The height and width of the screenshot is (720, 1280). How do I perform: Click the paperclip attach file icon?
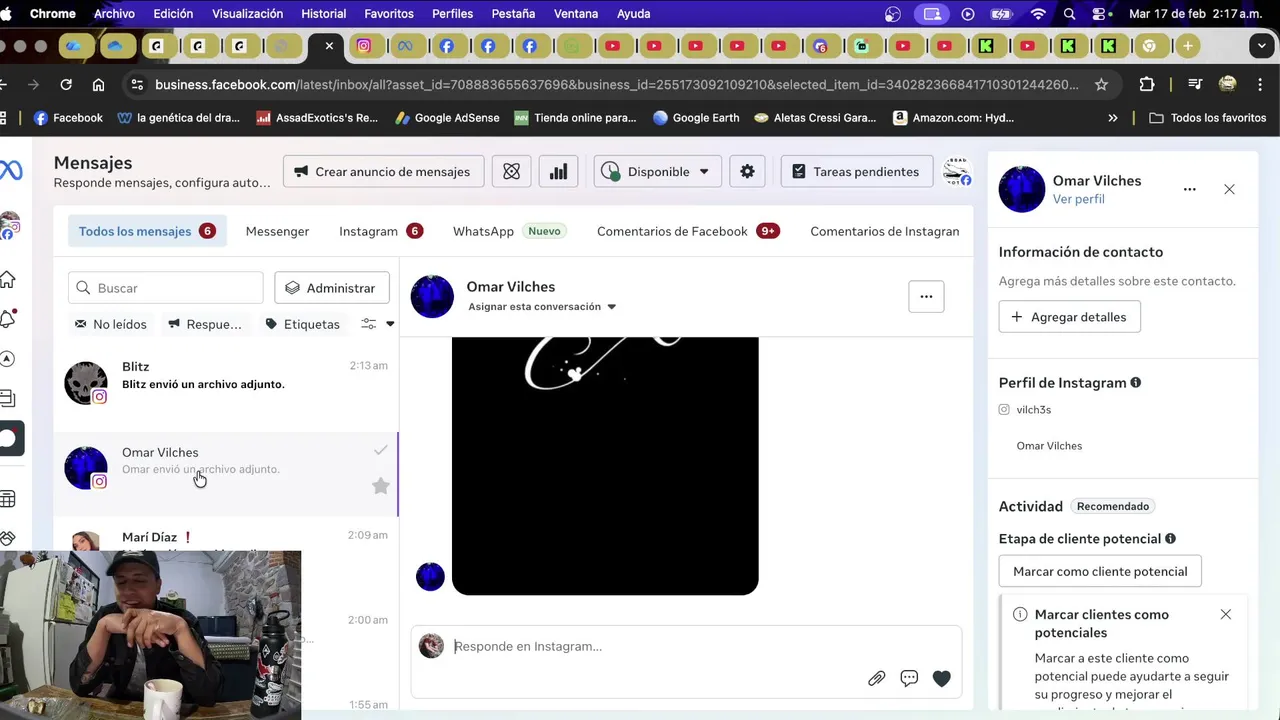pos(876,678)
